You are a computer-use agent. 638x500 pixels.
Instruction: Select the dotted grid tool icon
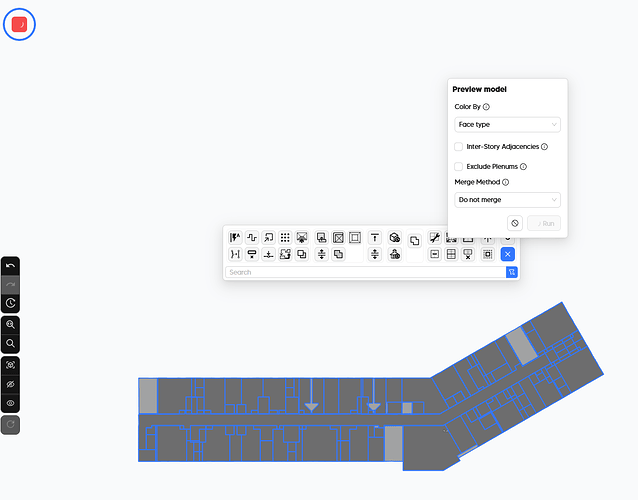[x=285, y=238]
